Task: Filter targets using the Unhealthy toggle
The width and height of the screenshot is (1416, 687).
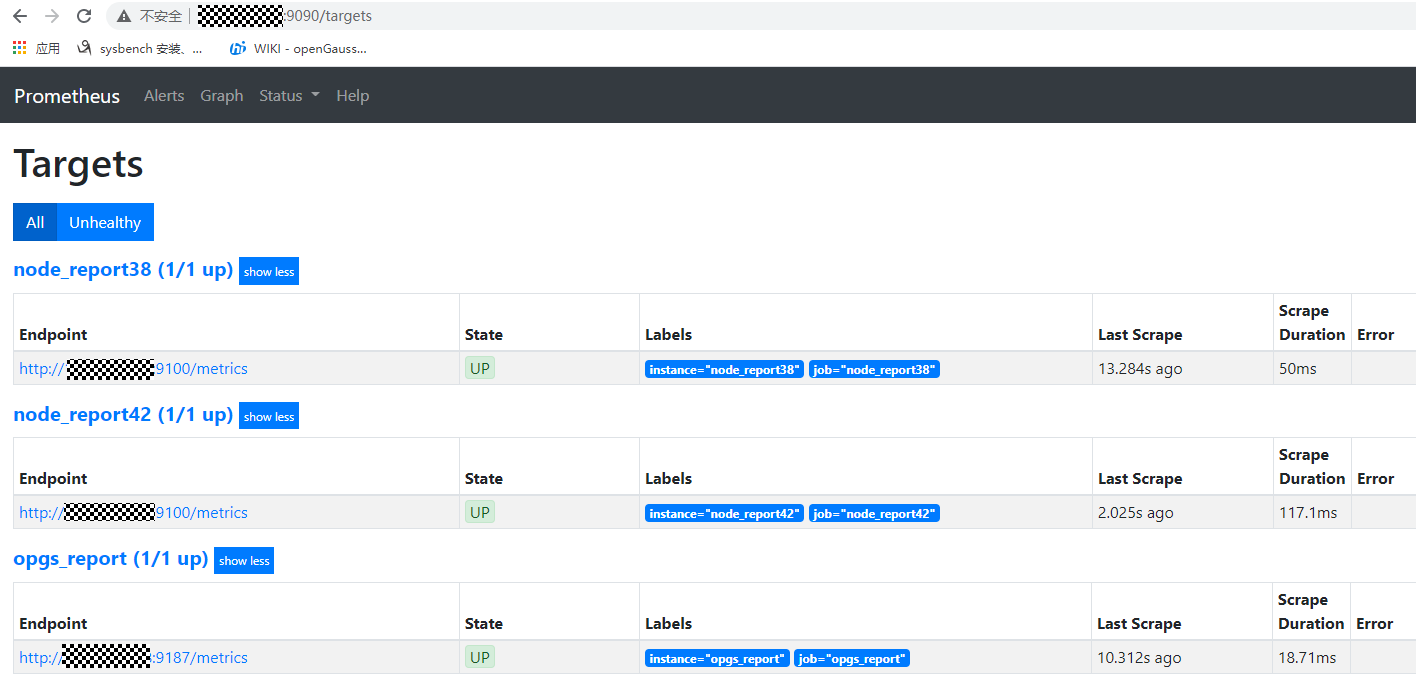Action: click(104, 222)
